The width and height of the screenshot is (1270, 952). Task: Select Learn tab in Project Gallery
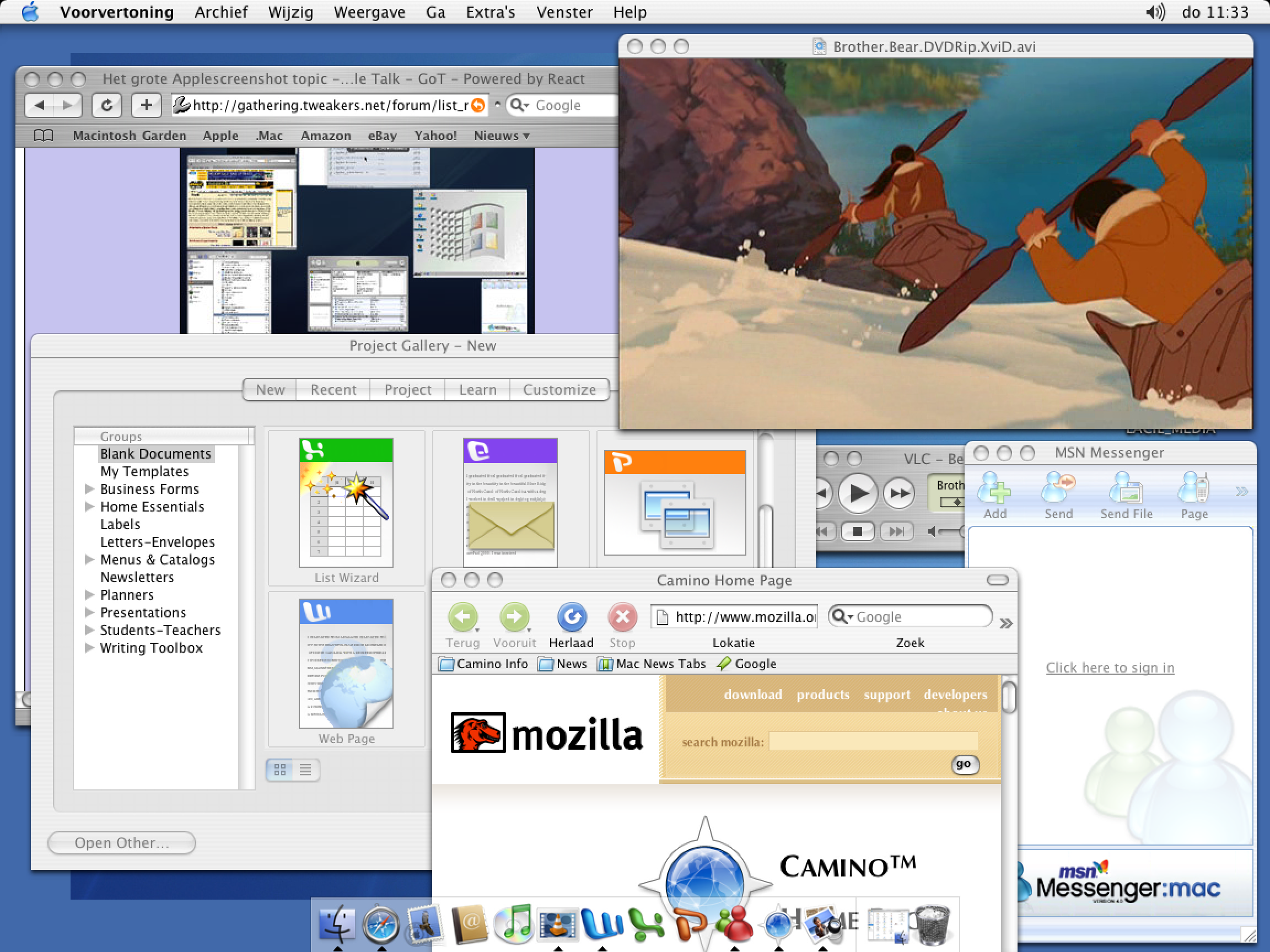pos(478,390)
